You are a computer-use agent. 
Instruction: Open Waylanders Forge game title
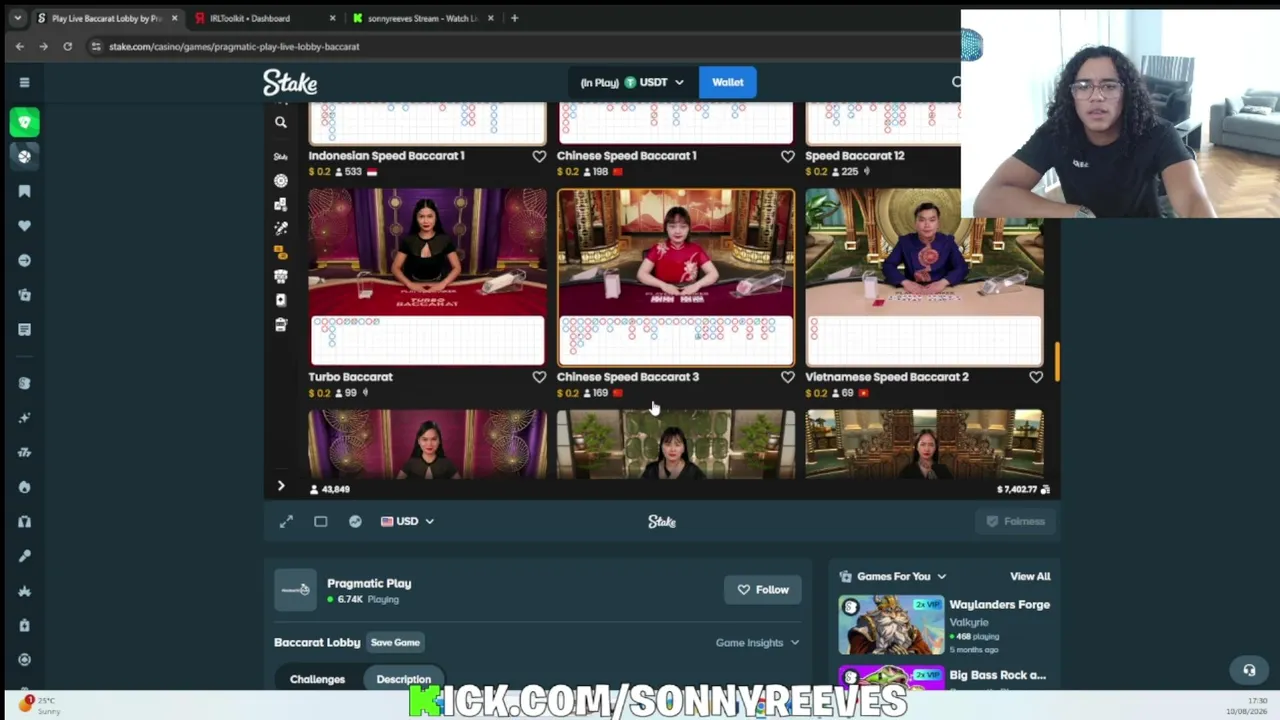point(999,605)
